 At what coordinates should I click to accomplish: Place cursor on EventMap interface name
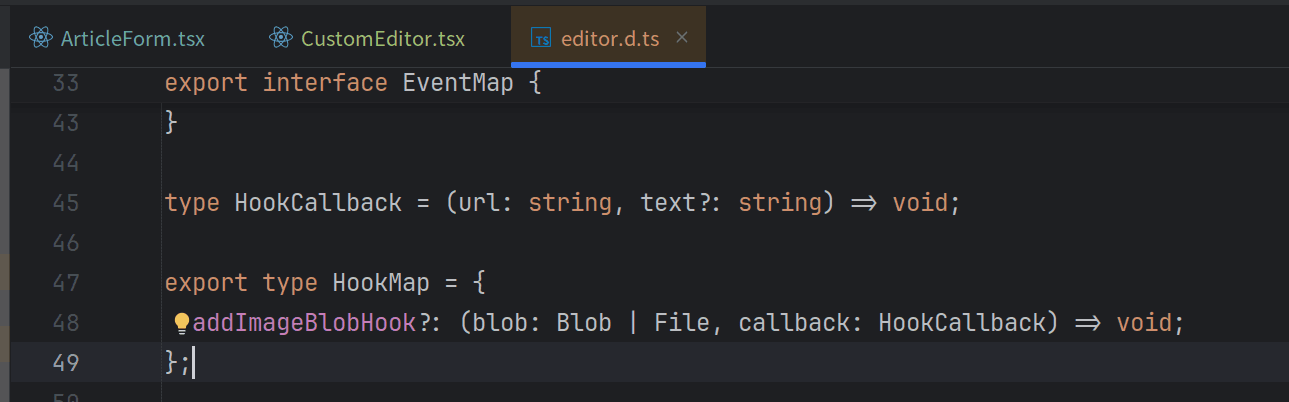pyautogui.click(x=457, y=83)
